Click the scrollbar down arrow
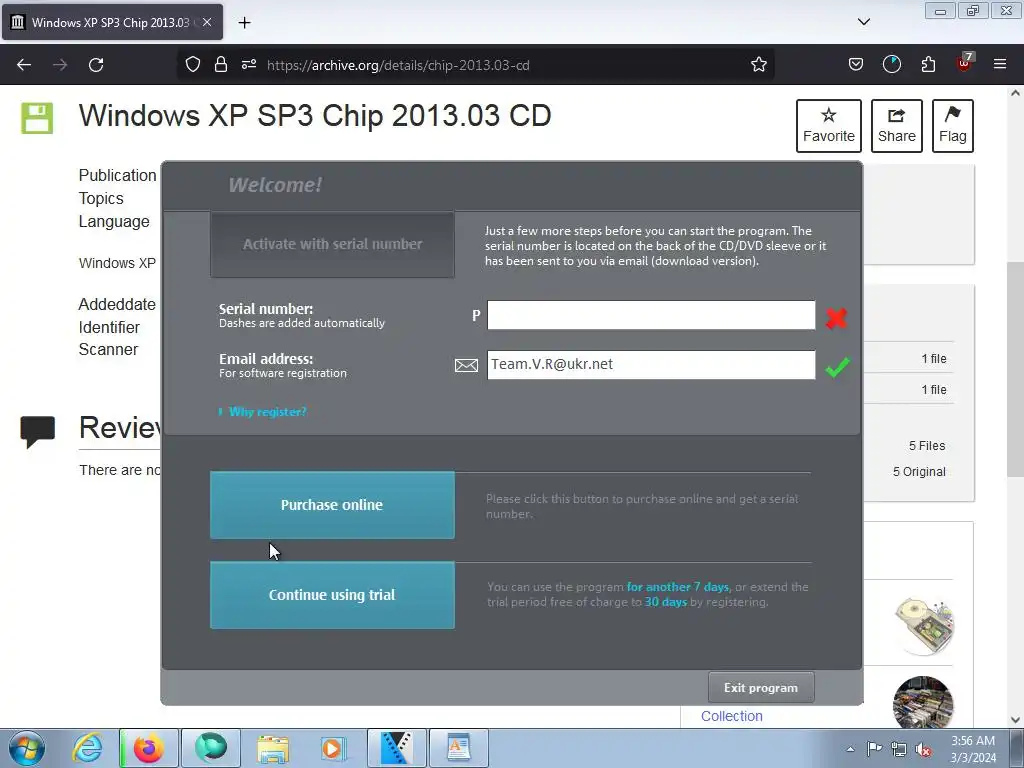Viewport: 1024px width, 768px height. [1015, 719]
